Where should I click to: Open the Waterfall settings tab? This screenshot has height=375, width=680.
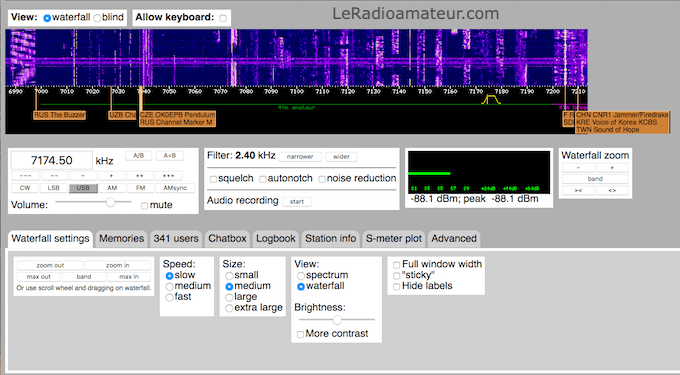tap(50, 239)
